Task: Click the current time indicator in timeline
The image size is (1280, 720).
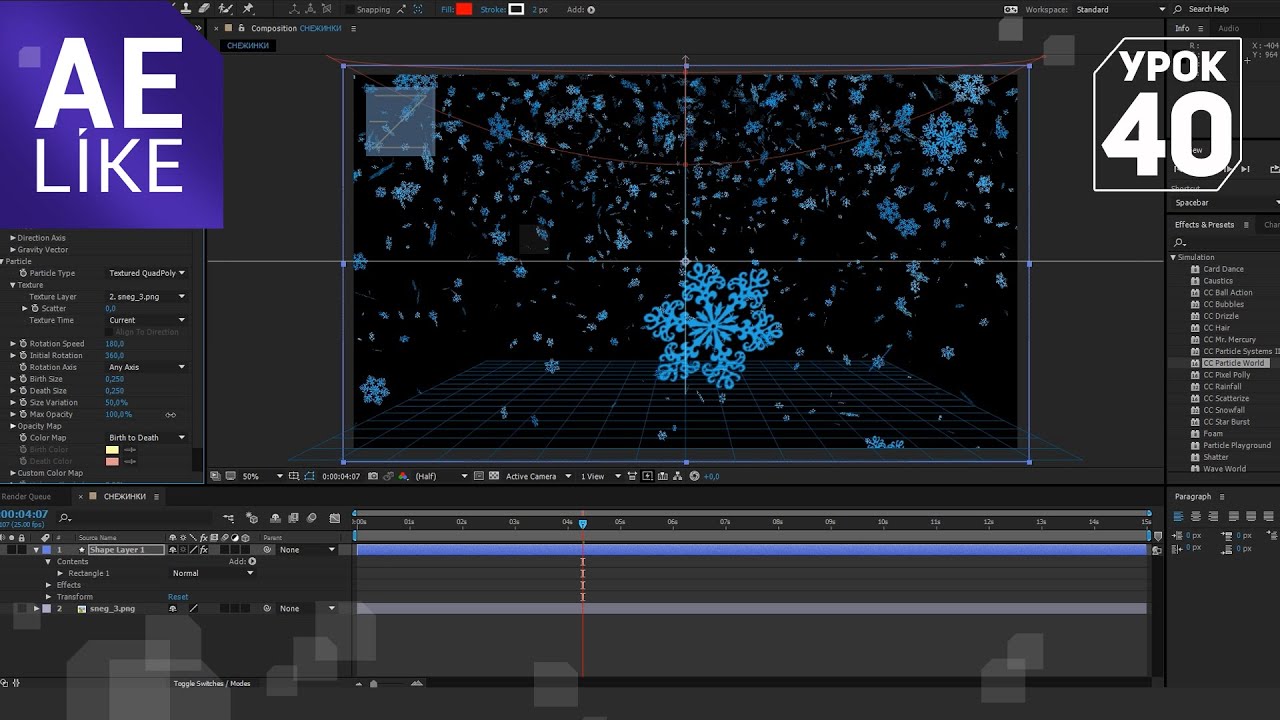Action: pos(583,523)
